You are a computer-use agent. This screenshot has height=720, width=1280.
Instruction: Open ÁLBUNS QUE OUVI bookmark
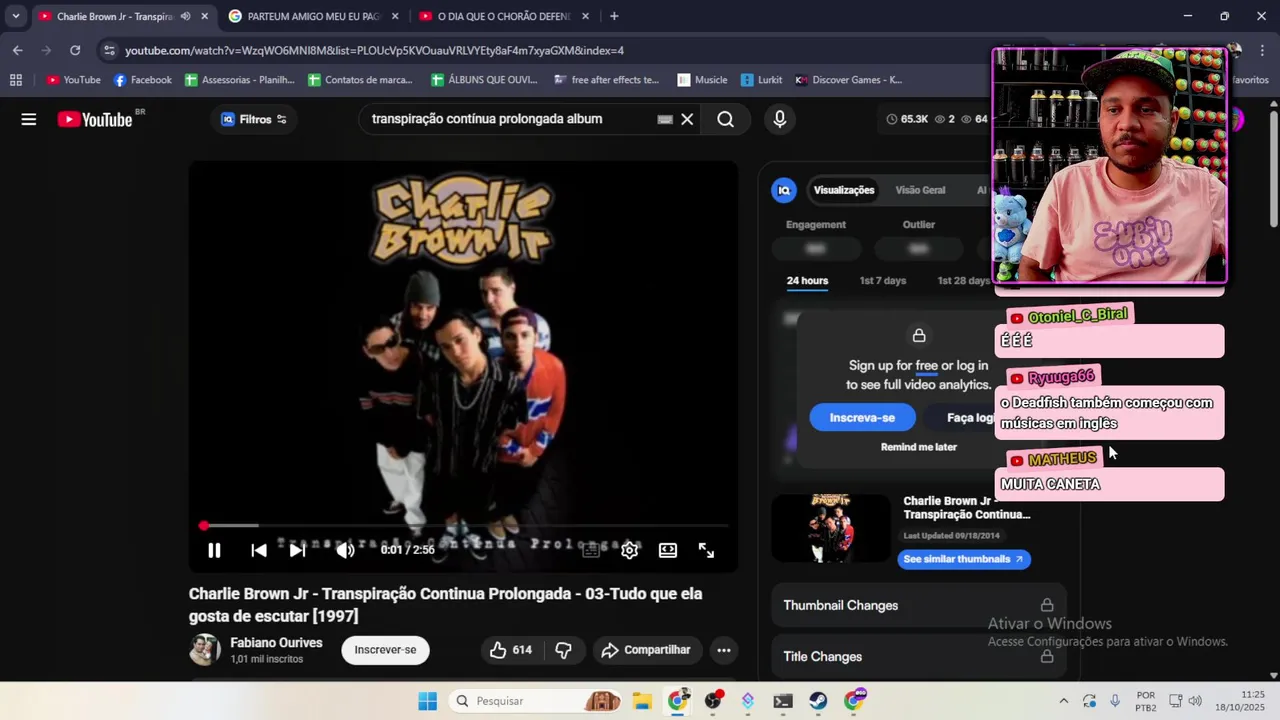[484, 80]
